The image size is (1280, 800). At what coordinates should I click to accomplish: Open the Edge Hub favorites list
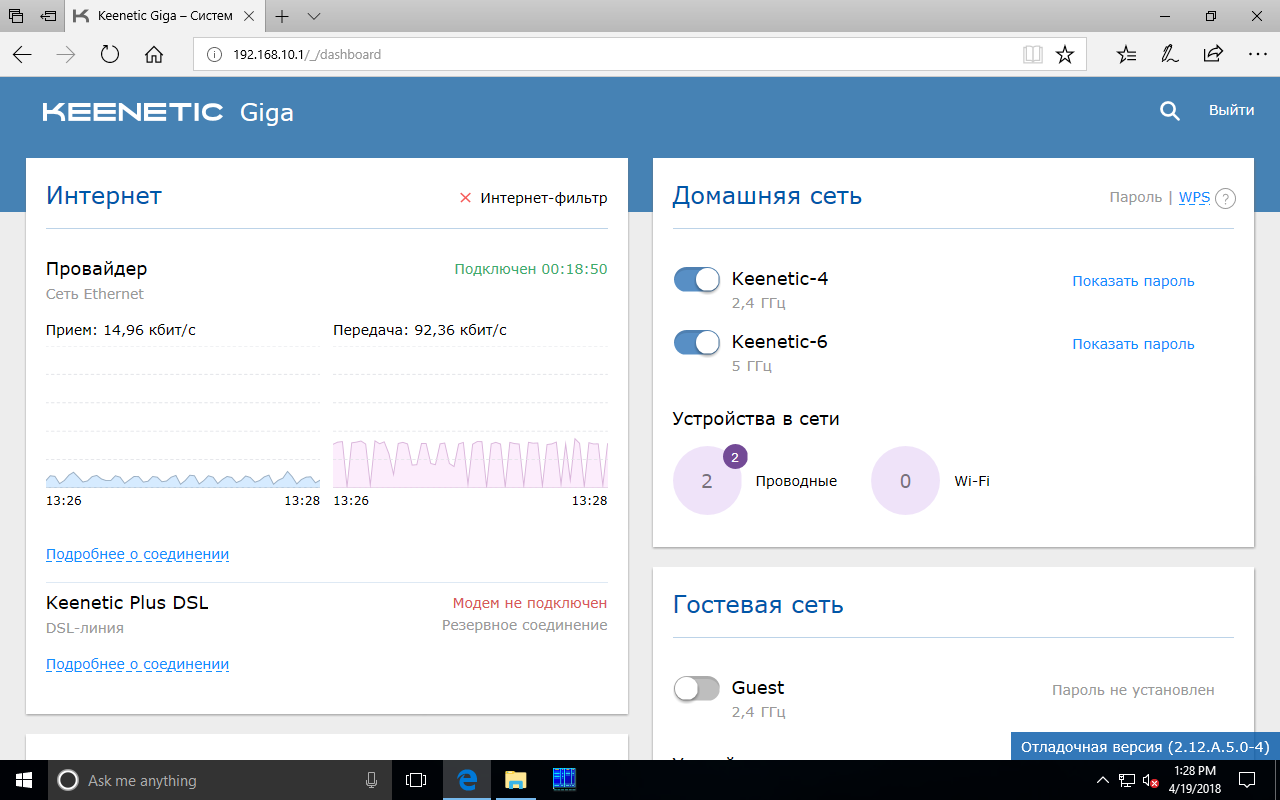tap(1126, 55)
